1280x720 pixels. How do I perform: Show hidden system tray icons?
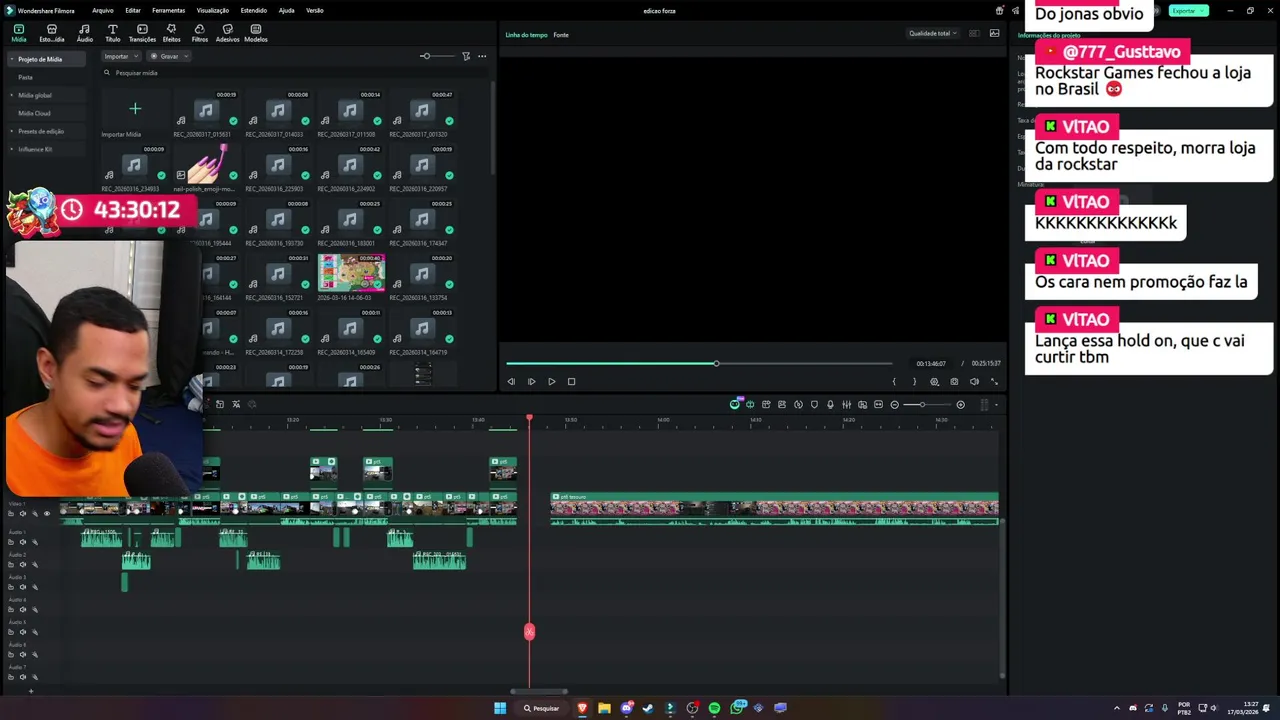pos(1117,708)
